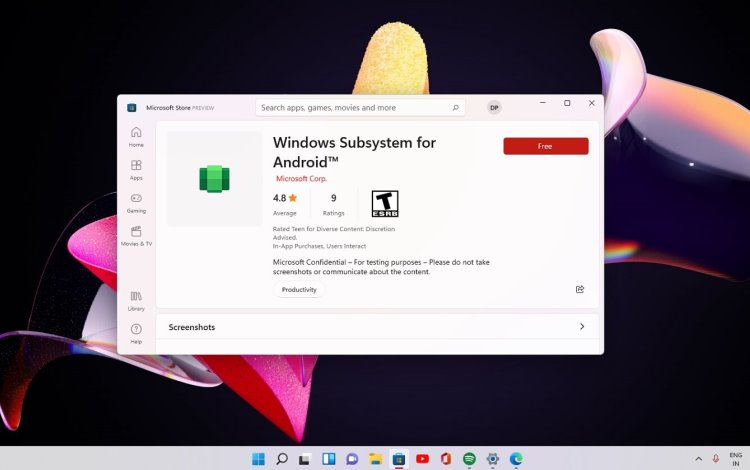This screenshot has height=470, width=750.
Task: Click the ESRB Teen rating badge
Action: click(x=385, y=204)
